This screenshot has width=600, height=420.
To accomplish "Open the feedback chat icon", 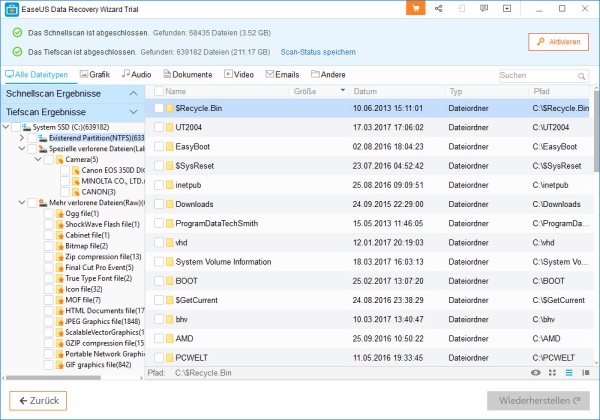I will click(484, 8).
